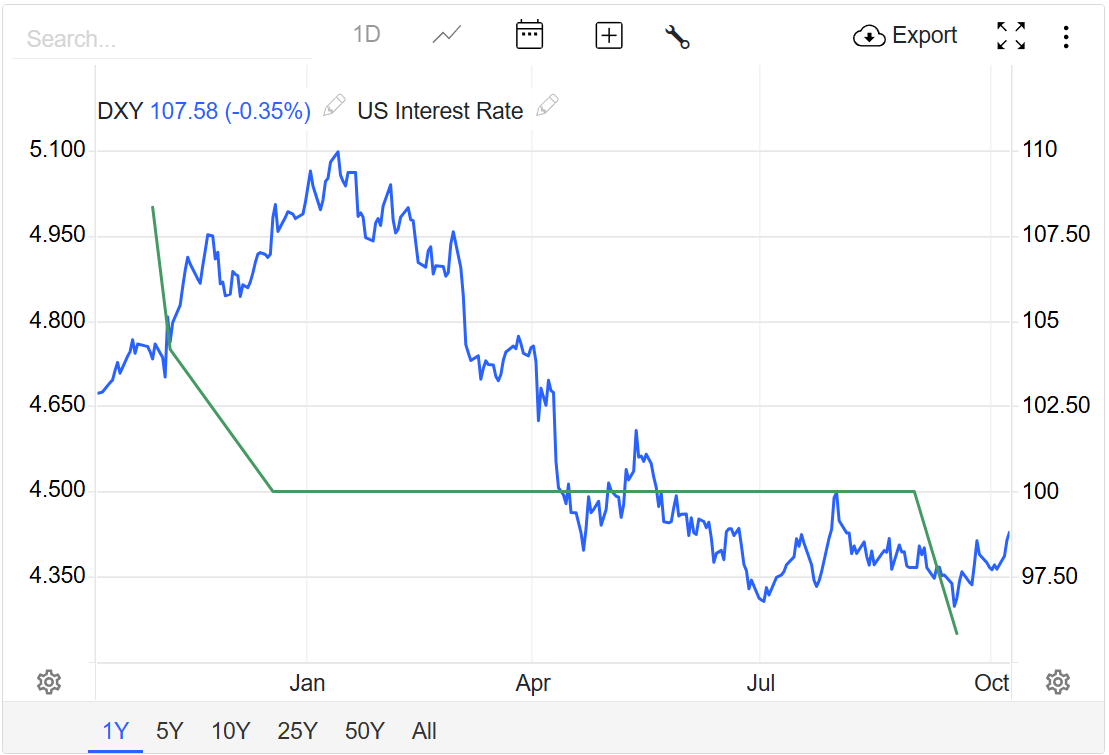Show the 50Y time range
Viewport: 1109px width, 755px height.
point(364,731)
